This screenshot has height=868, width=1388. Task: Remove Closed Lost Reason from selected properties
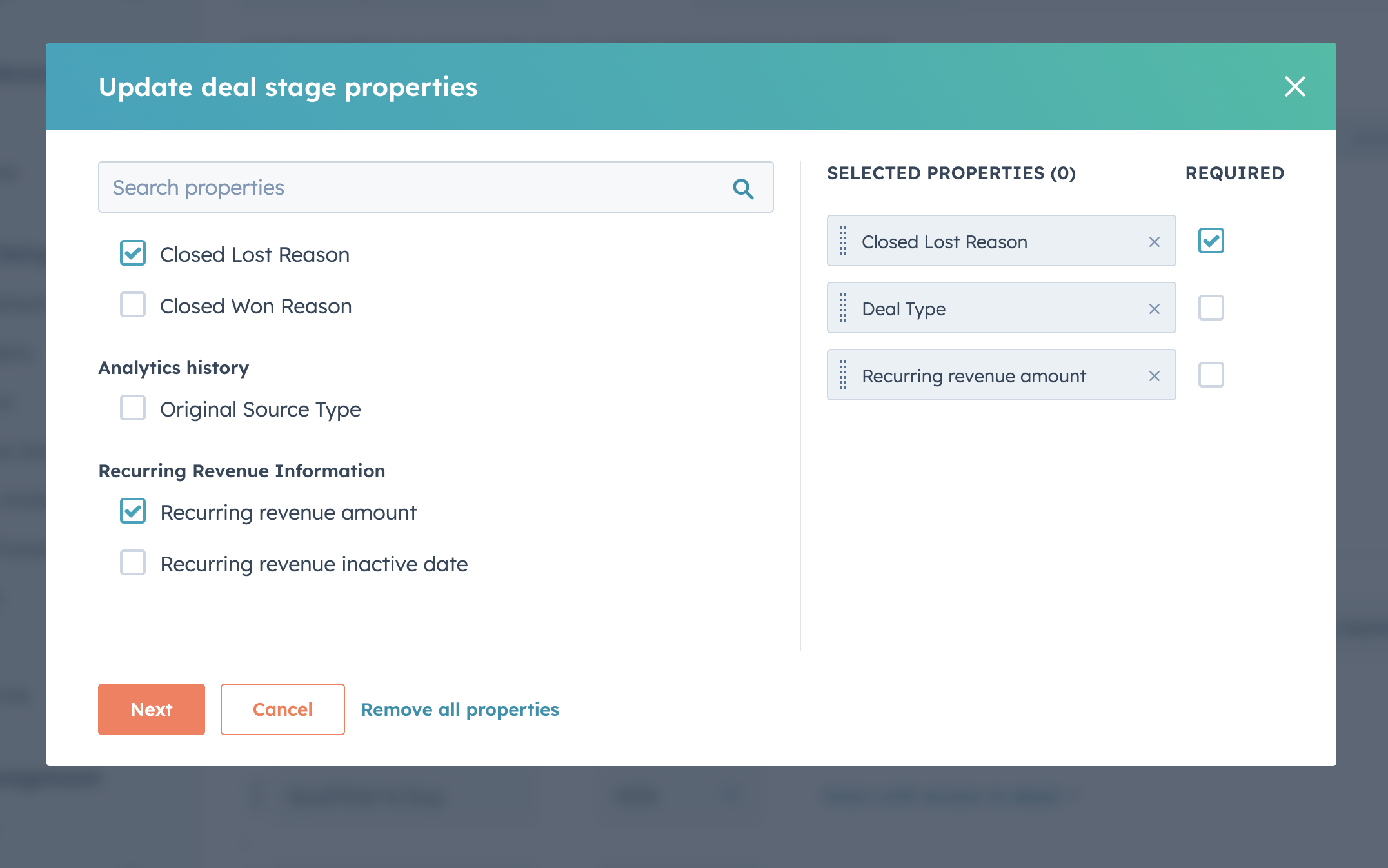[1155, 242]
